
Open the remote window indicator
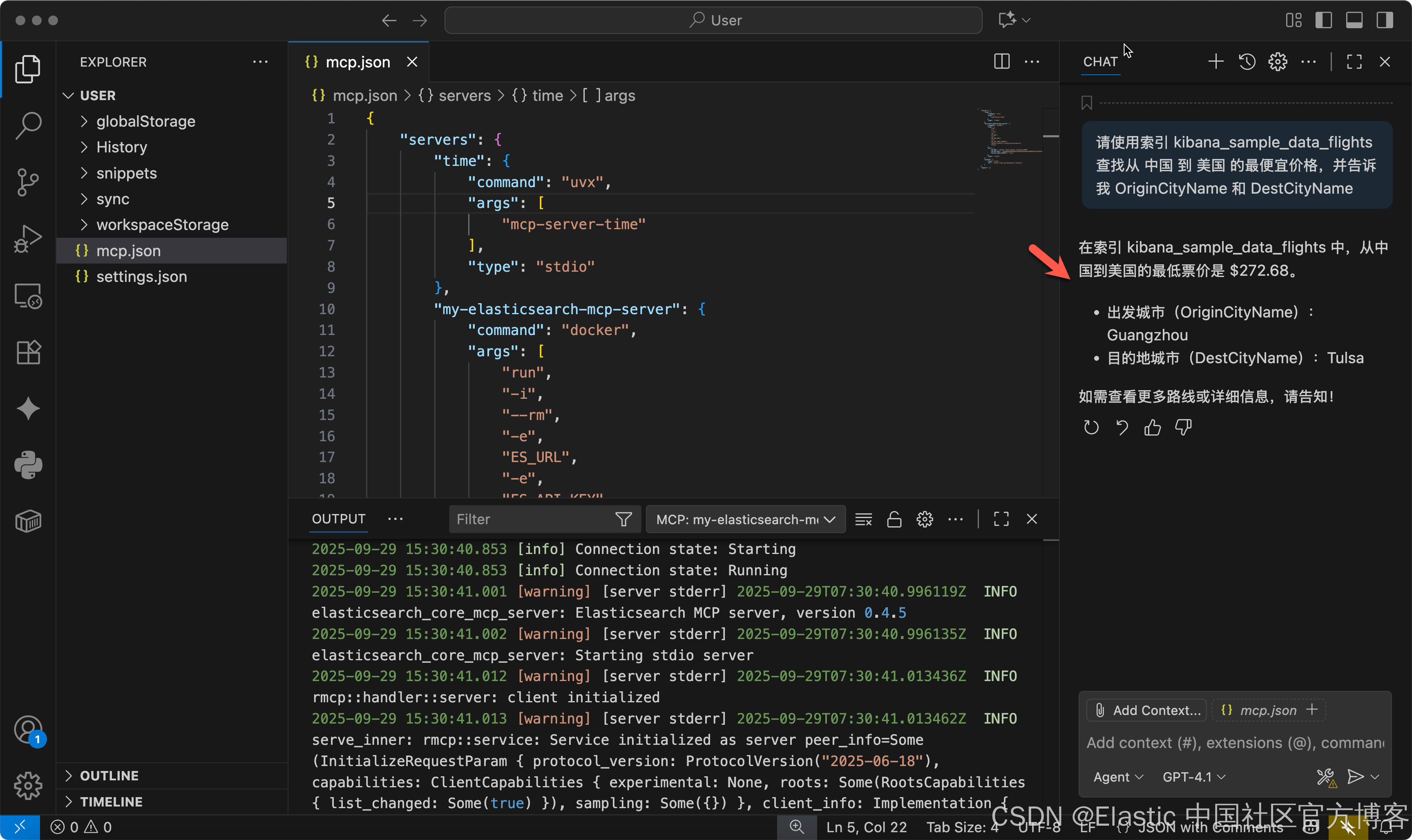click(x=20, y=827)
